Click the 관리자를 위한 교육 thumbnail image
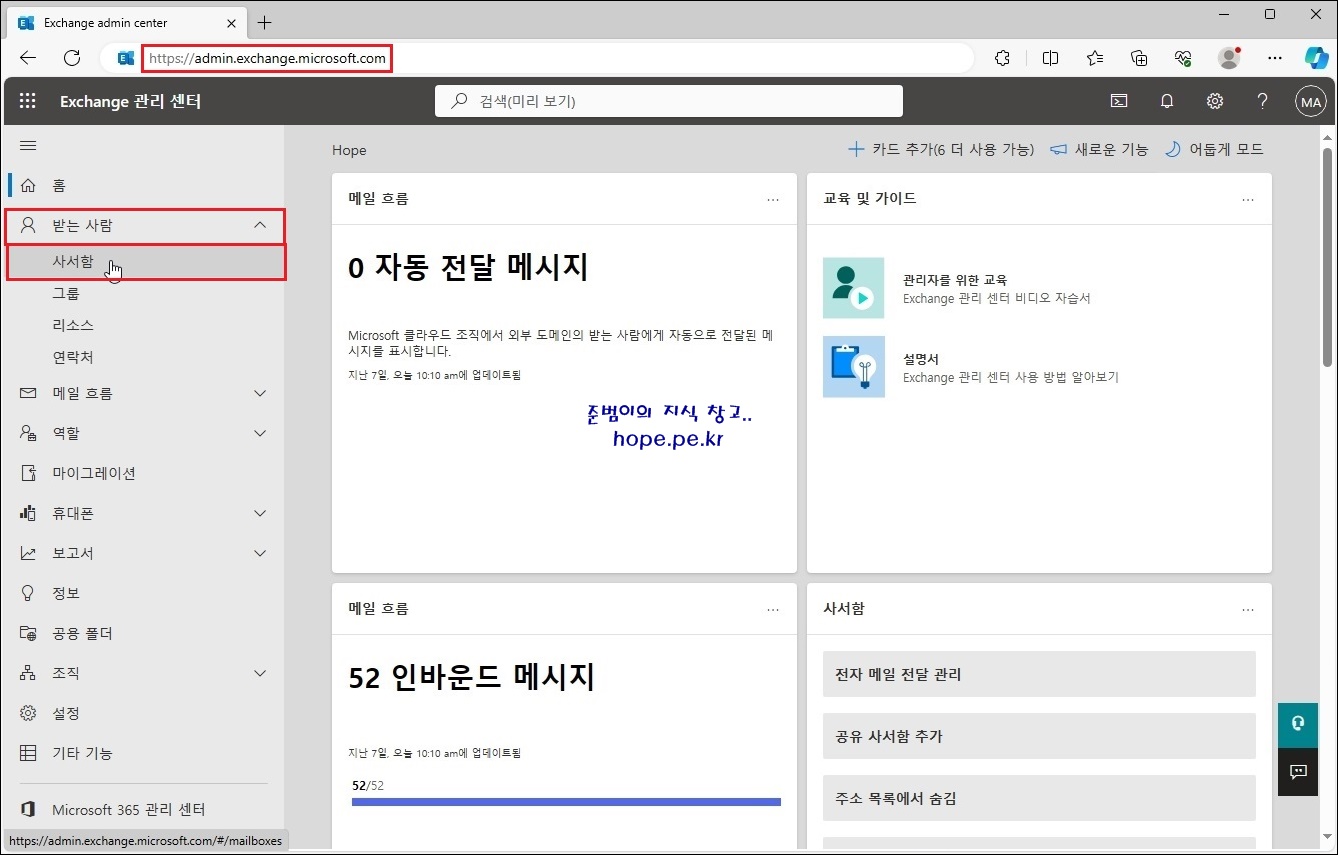Image resolution: width=1338 pixels, height=855 pixels. [854, 288]
